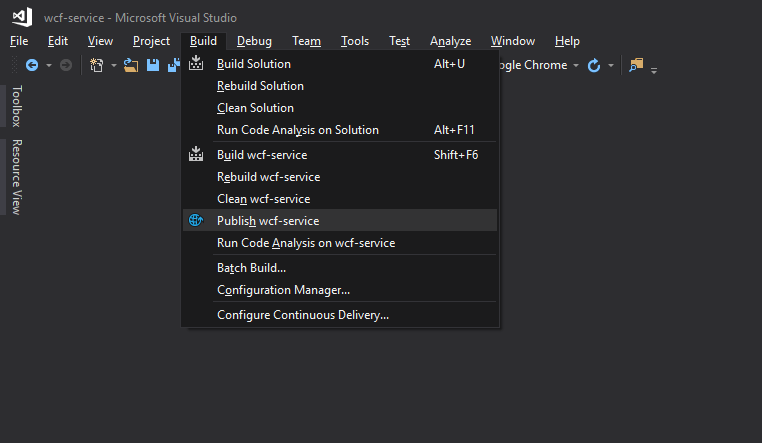Open the dropdown arrow beside Refresh icon
This screenshot has width=762, height=443.
point(611,65)
